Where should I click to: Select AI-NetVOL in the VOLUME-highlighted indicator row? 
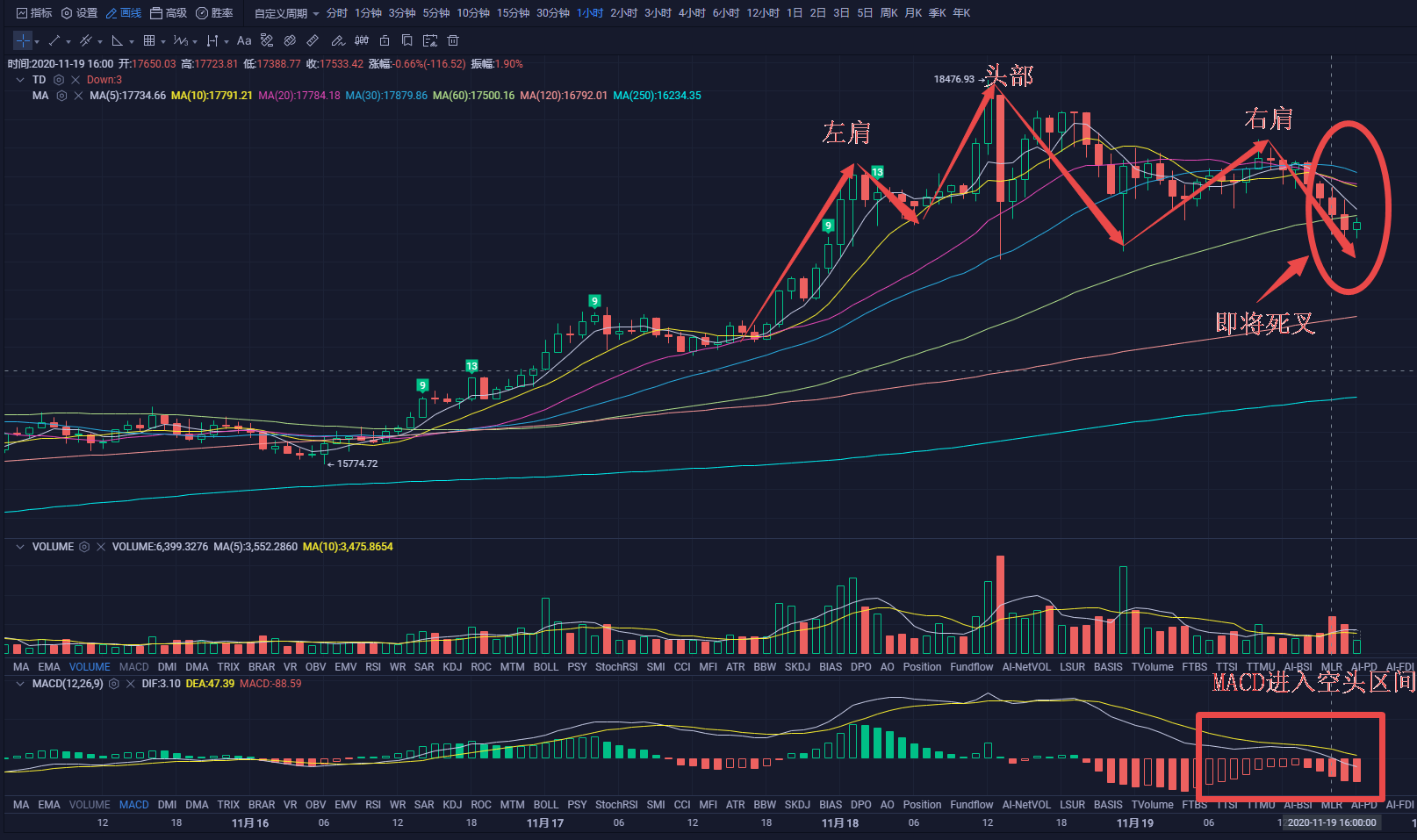click(x=1026, y=667)
